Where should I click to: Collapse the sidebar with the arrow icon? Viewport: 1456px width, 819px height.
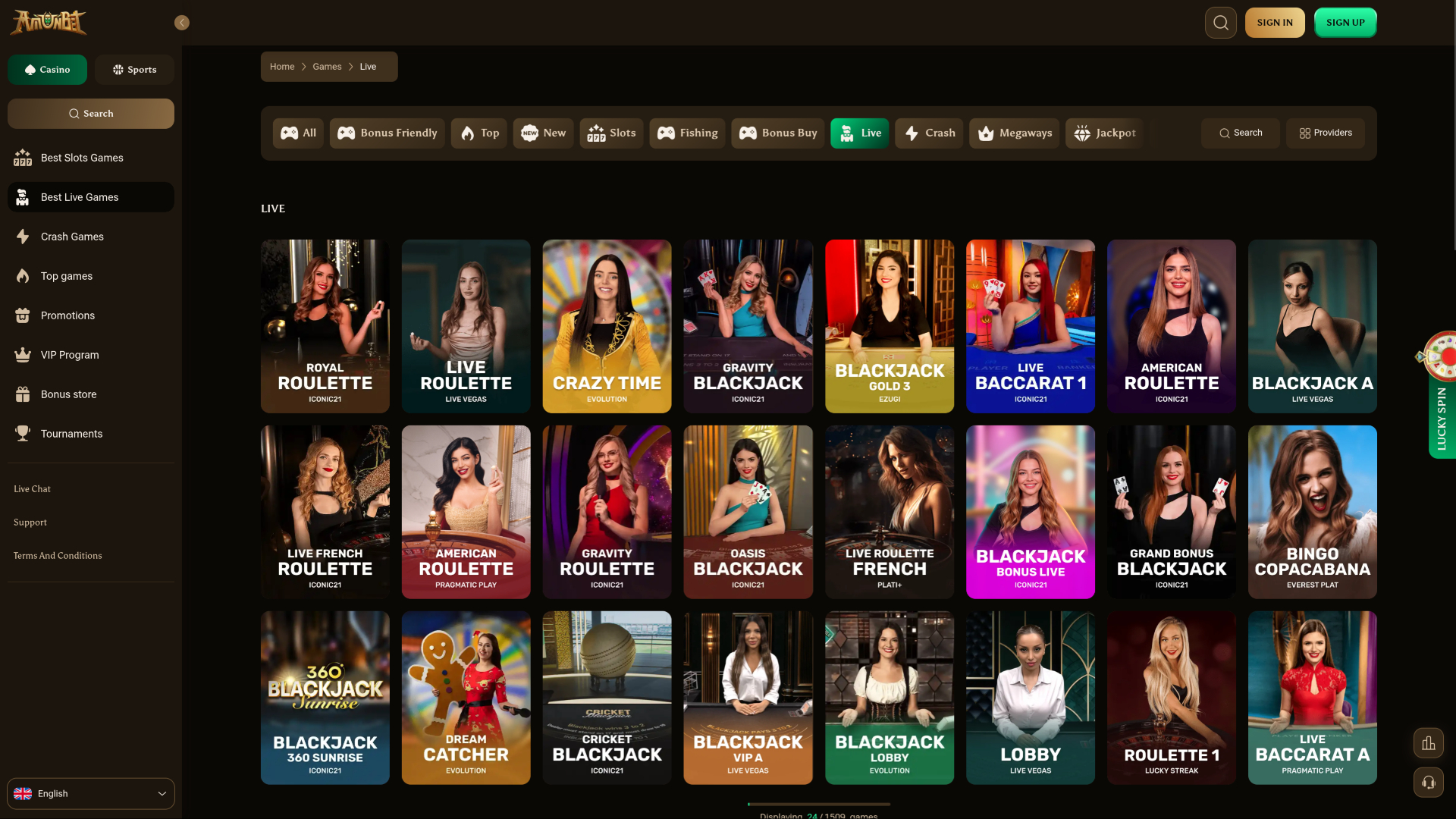[182, 23]
